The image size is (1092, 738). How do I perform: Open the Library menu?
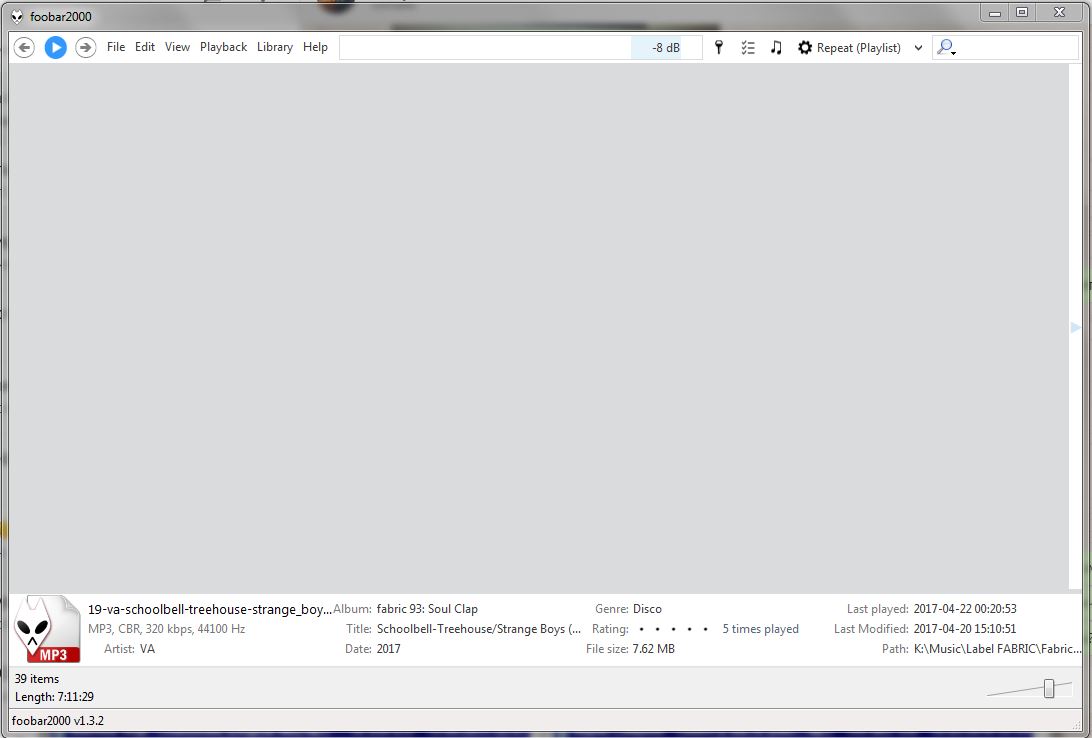coord(274,47)
